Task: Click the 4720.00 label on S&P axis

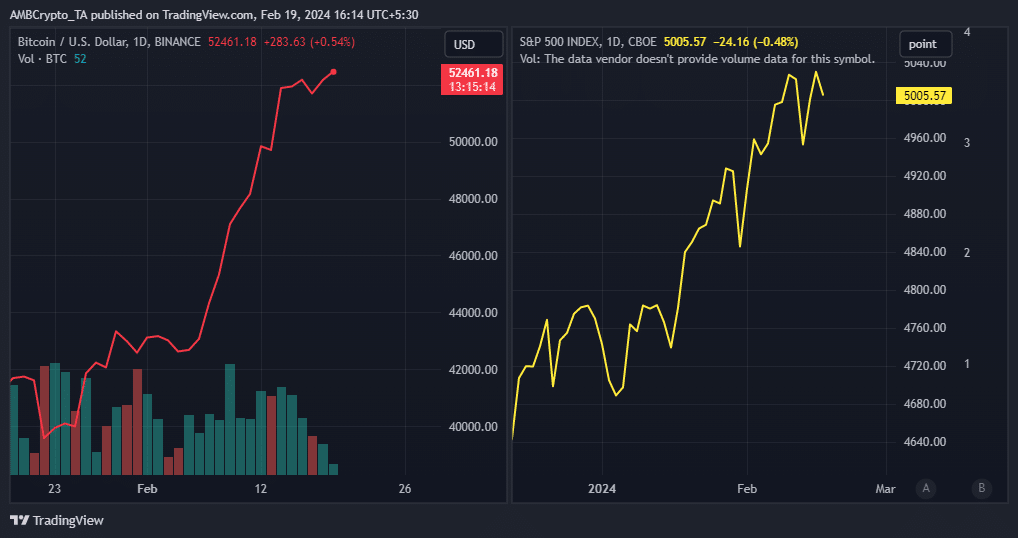Action: 925,366
